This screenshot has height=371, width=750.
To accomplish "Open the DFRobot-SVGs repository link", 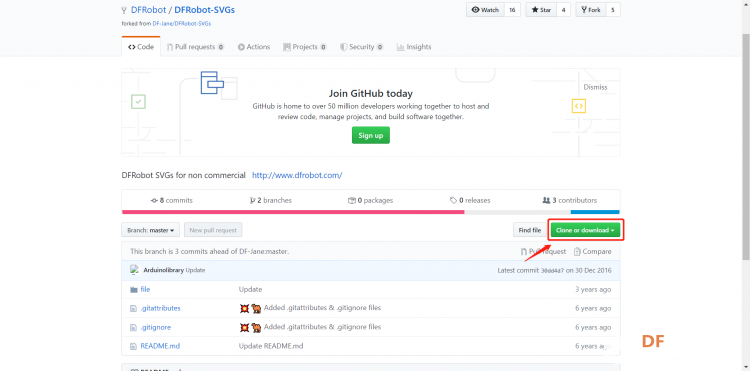I will pos(204,10).
